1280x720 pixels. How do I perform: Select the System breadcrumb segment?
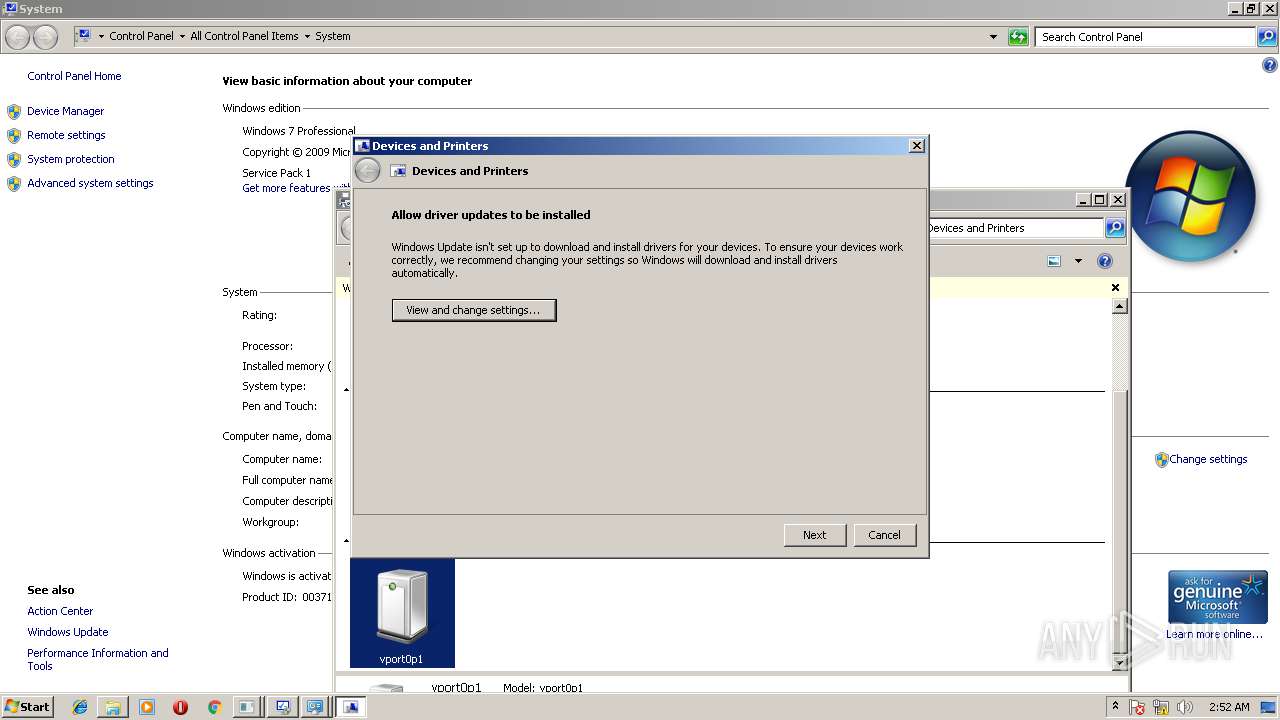(x=333, y=36)
